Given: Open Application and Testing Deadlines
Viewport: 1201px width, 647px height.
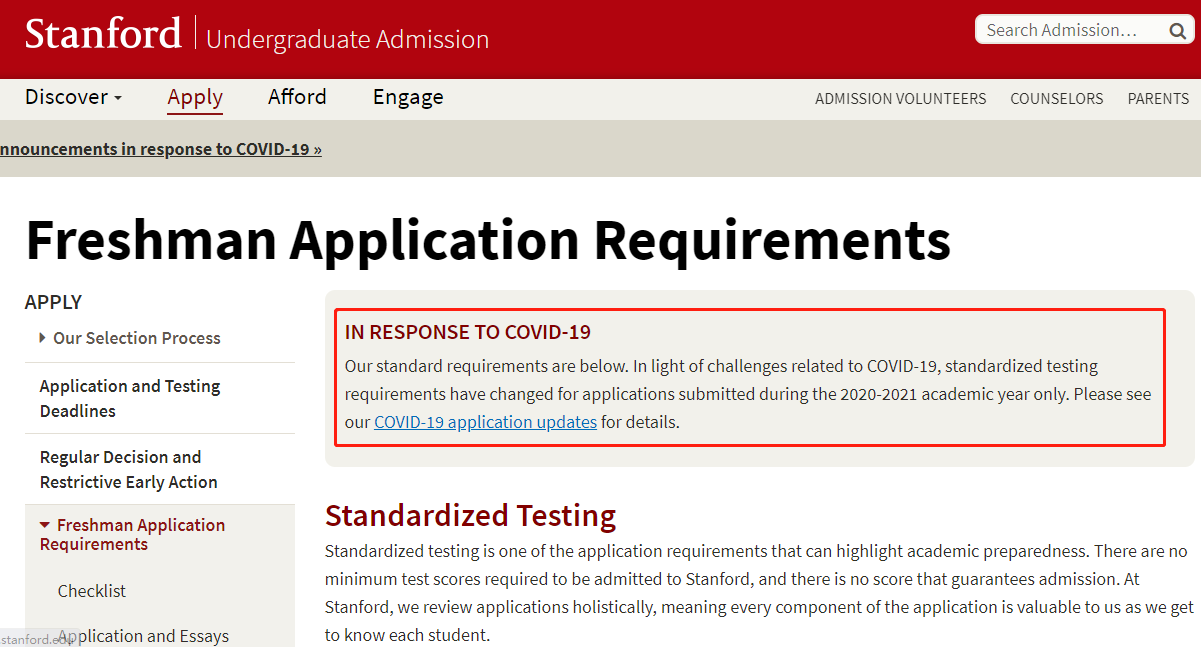Looking at the screenshot, I should 130,398.
